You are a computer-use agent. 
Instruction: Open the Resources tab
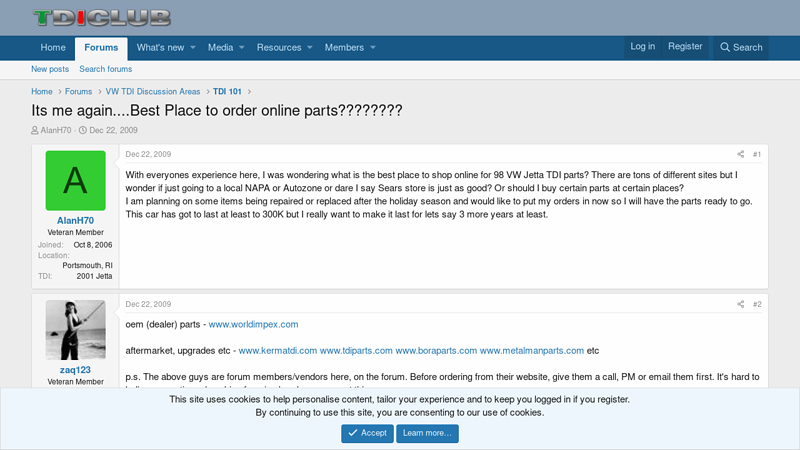coord(279,47)
